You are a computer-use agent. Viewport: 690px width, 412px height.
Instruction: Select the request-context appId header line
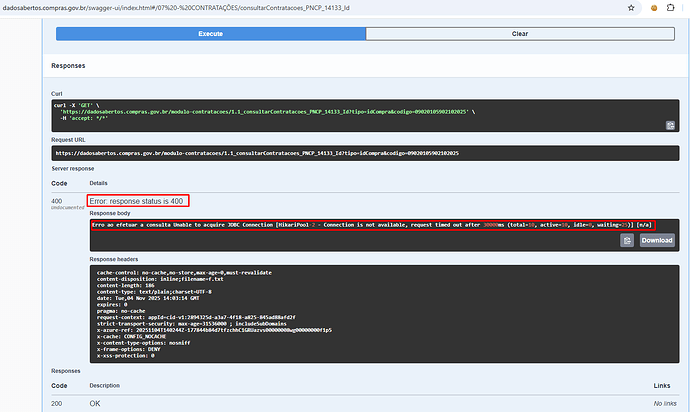coord(196,317)
